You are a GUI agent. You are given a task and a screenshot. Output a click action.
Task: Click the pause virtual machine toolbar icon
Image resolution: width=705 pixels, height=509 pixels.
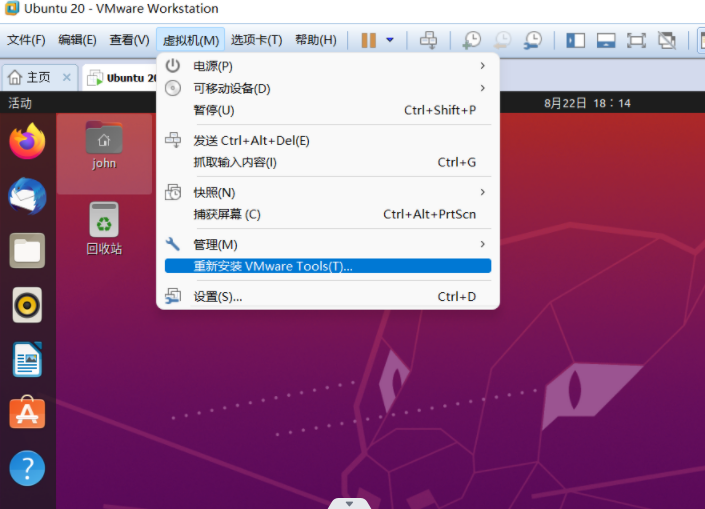click(x=368, y=40)
